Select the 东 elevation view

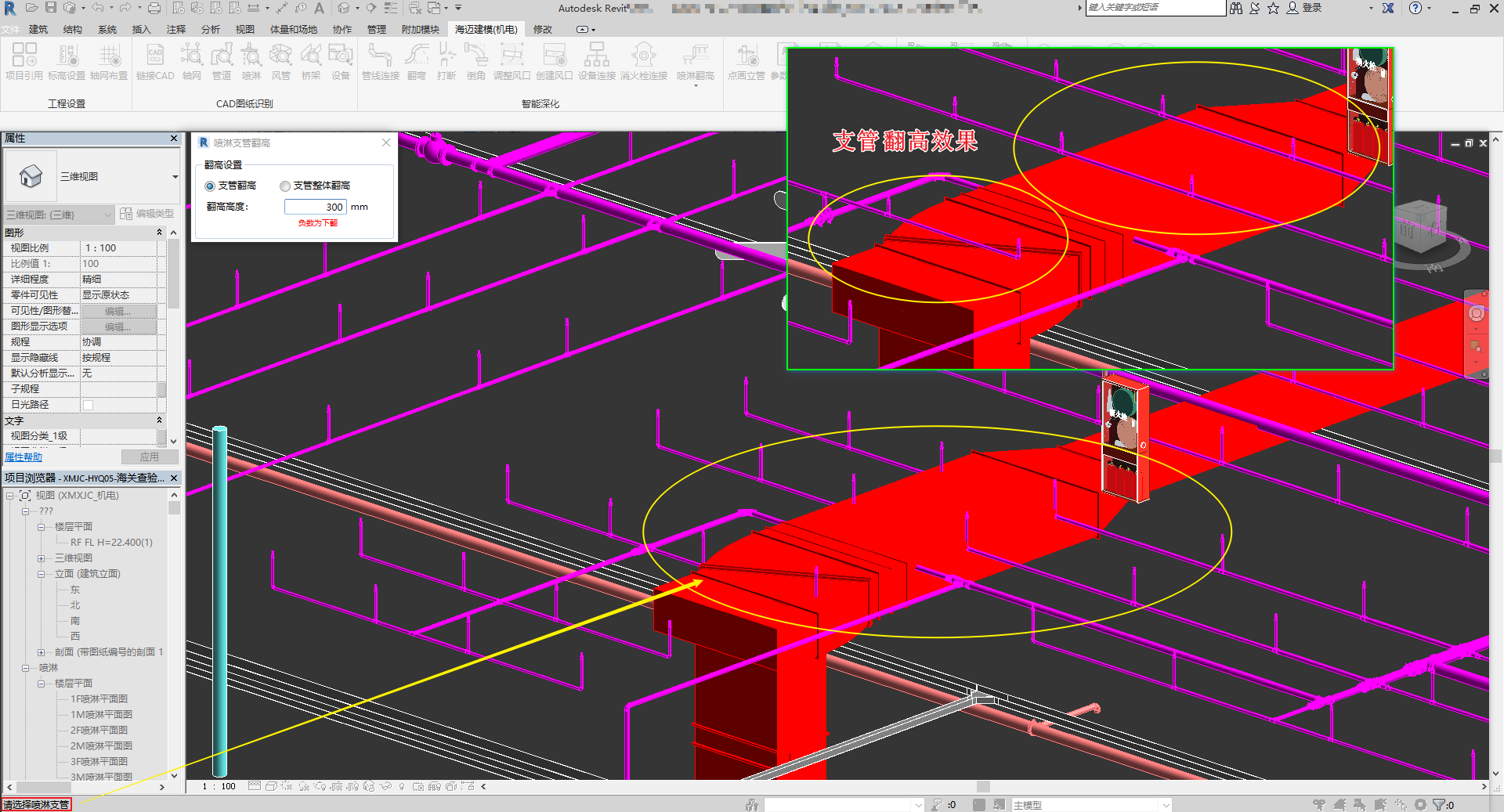click(x=75, y=590)
